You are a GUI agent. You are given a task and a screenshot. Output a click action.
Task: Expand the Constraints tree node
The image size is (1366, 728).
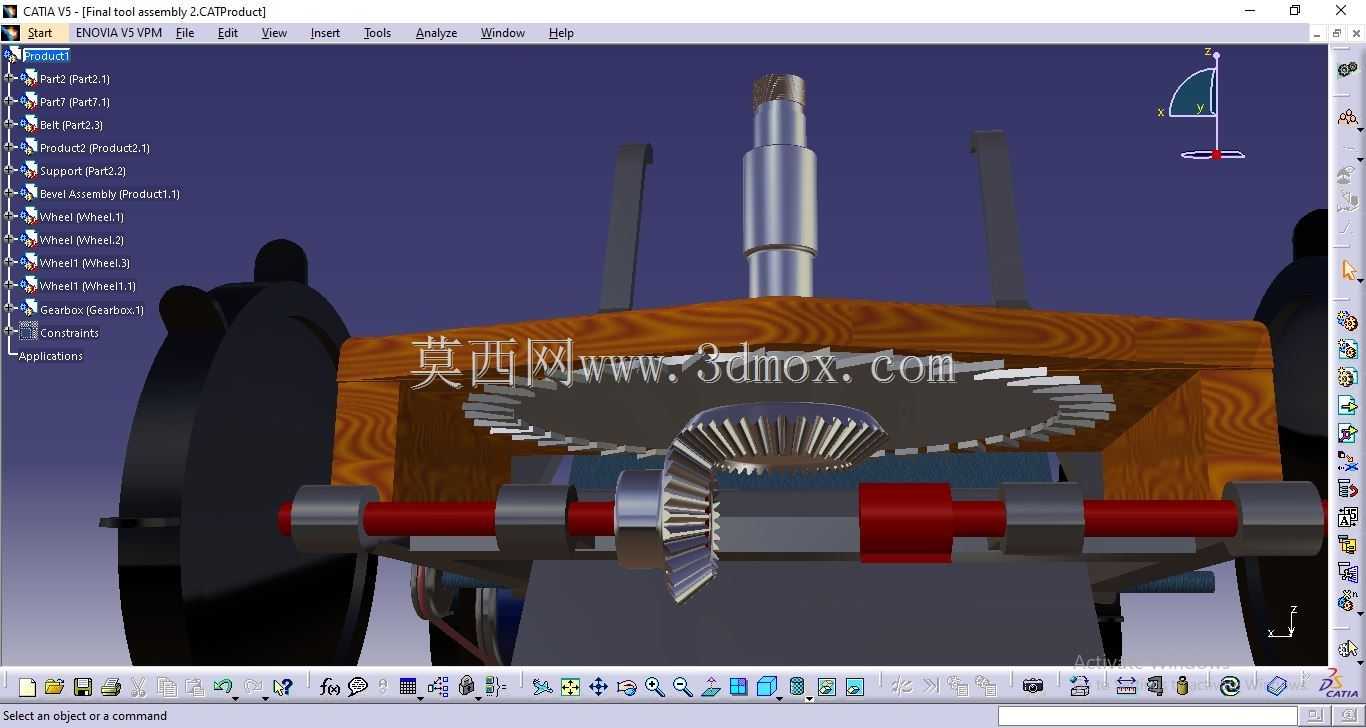pyautogui.click(x=10, y=332)
